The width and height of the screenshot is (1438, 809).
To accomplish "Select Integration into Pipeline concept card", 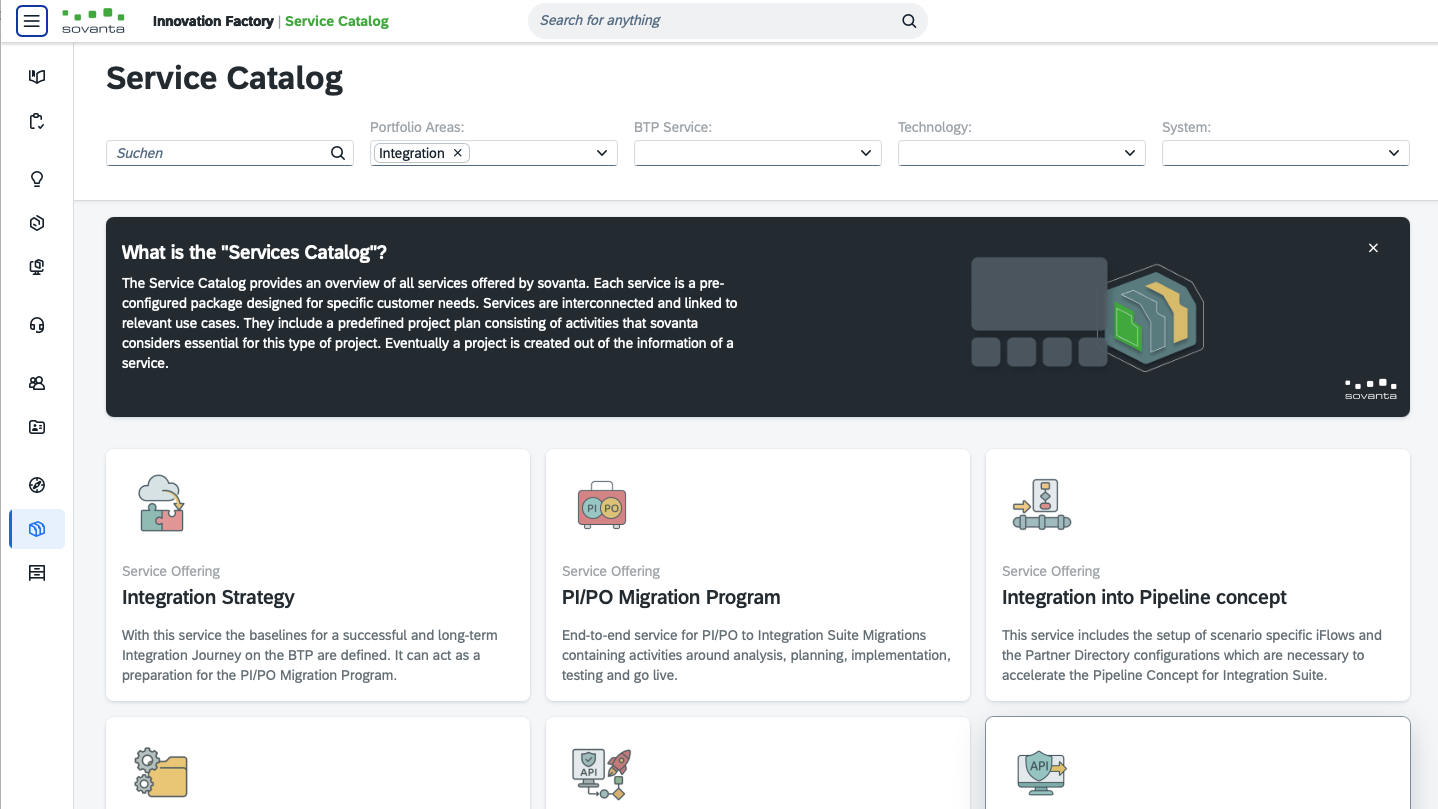I will click(1198, 575).
